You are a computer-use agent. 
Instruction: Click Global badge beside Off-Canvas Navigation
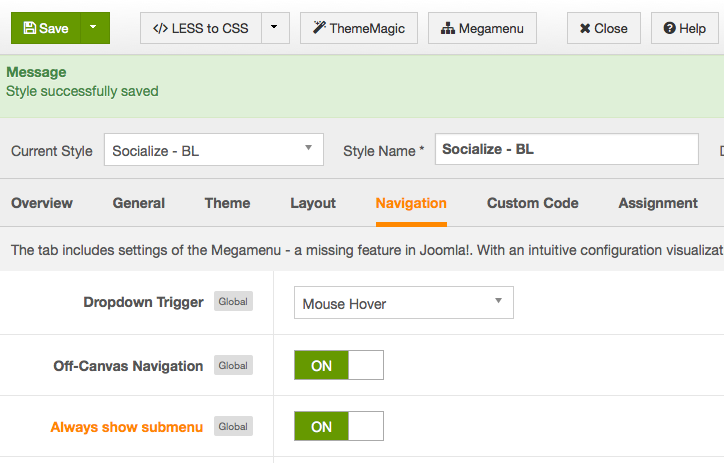coord(233,365)
